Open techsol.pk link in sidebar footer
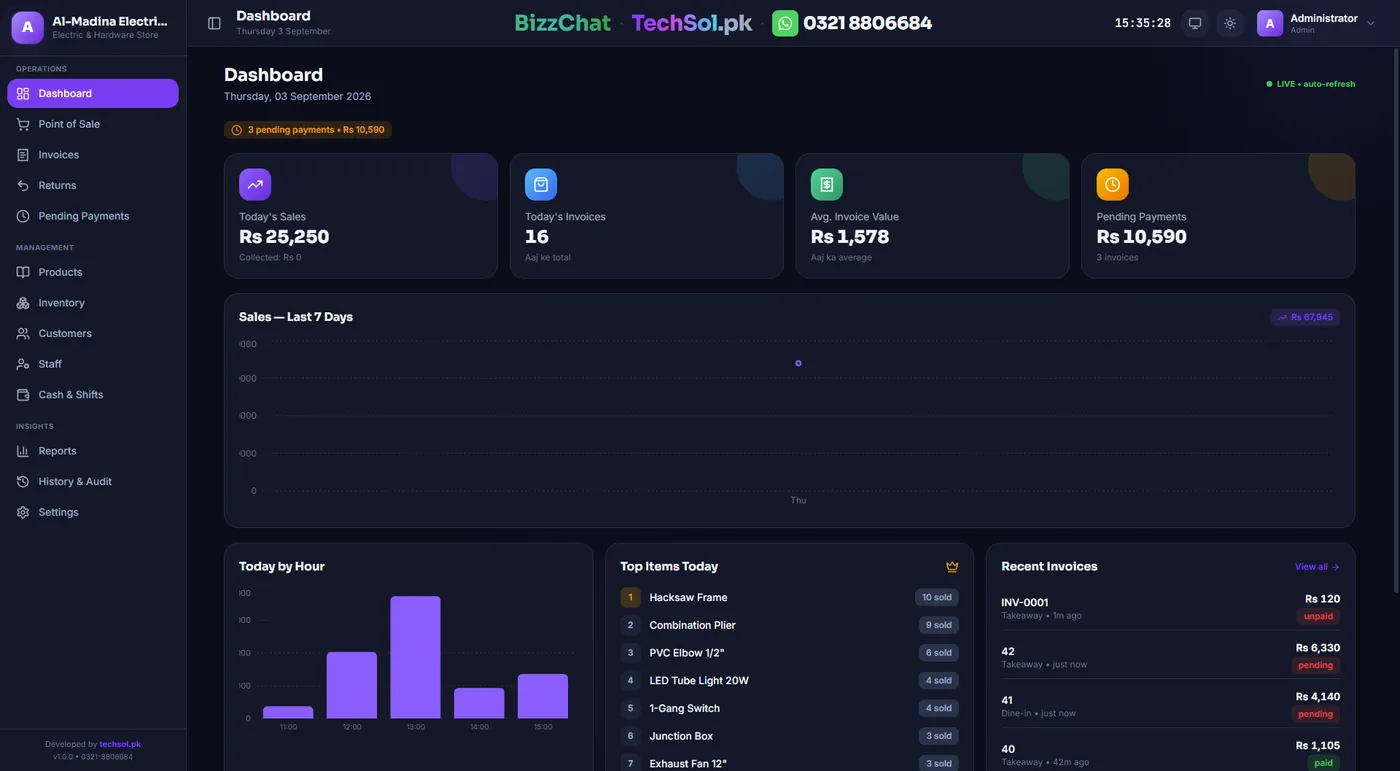Image resolution: width=1400 pixels, height=771 pixels. pos(120,744)
